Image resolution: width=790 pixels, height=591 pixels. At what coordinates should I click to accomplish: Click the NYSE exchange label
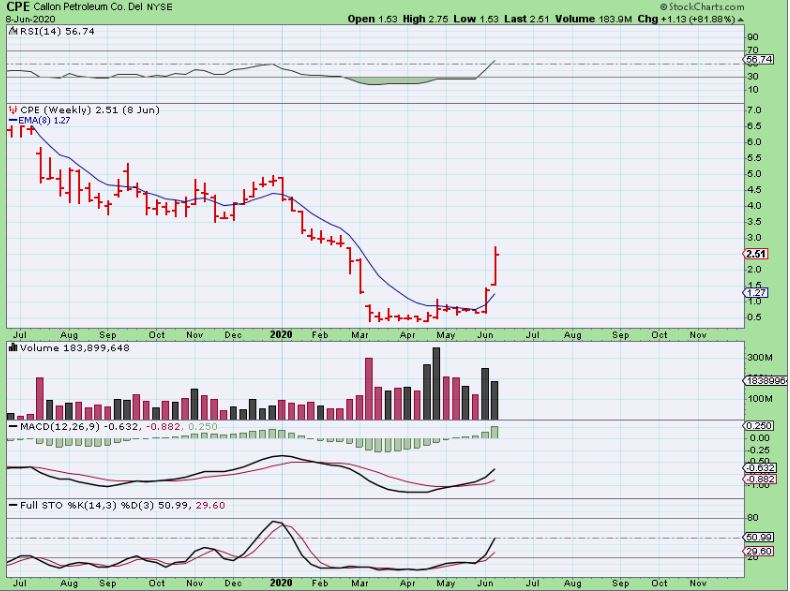coord(158,7)
